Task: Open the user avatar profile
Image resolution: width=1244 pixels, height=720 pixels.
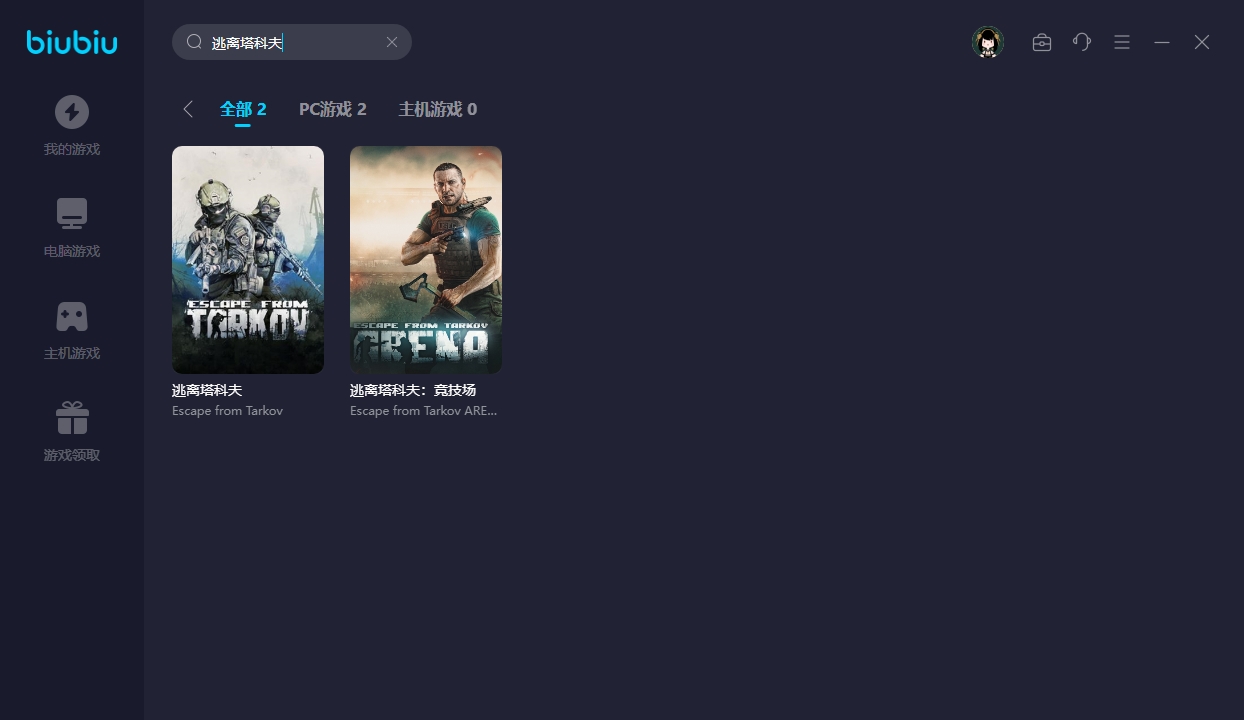Action: (988, 42)
